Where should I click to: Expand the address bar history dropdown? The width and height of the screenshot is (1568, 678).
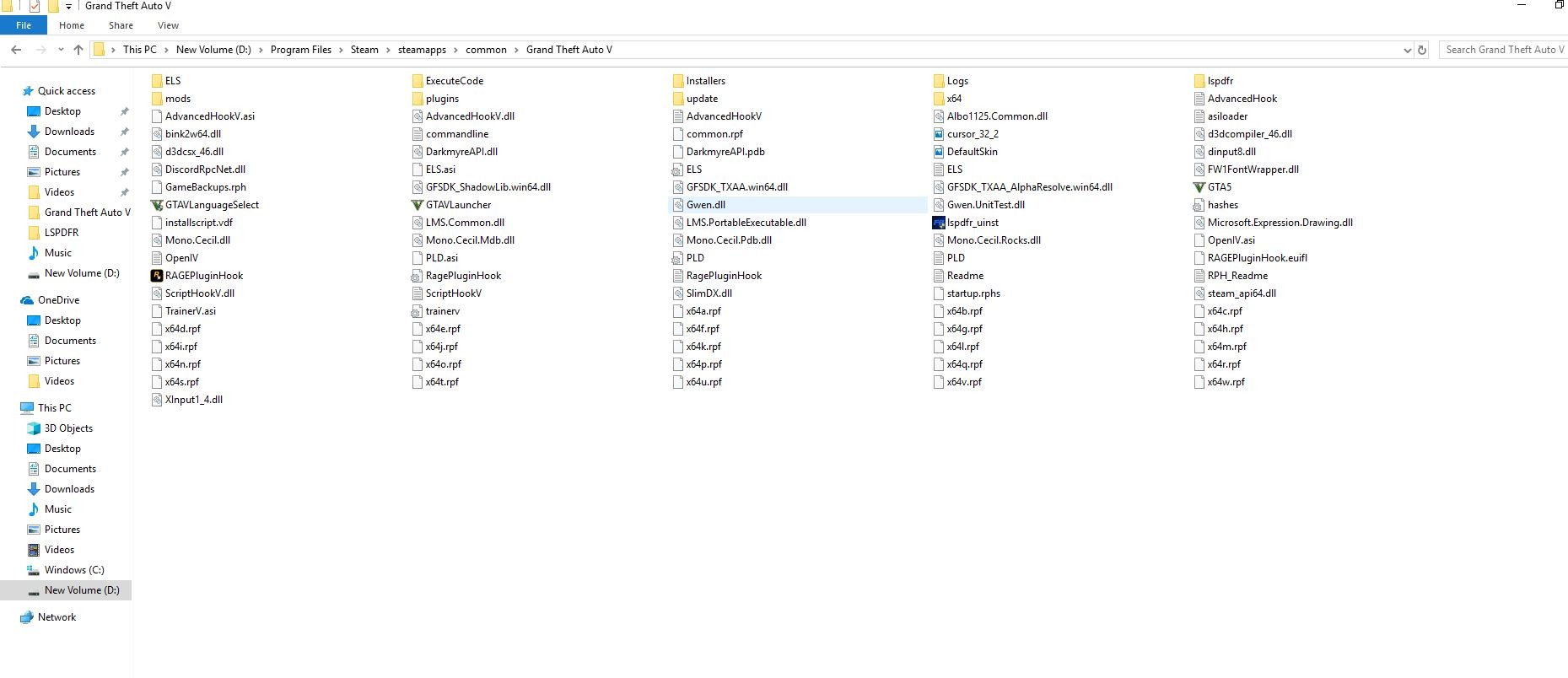pyautogui.click(x=1407, y=50)
